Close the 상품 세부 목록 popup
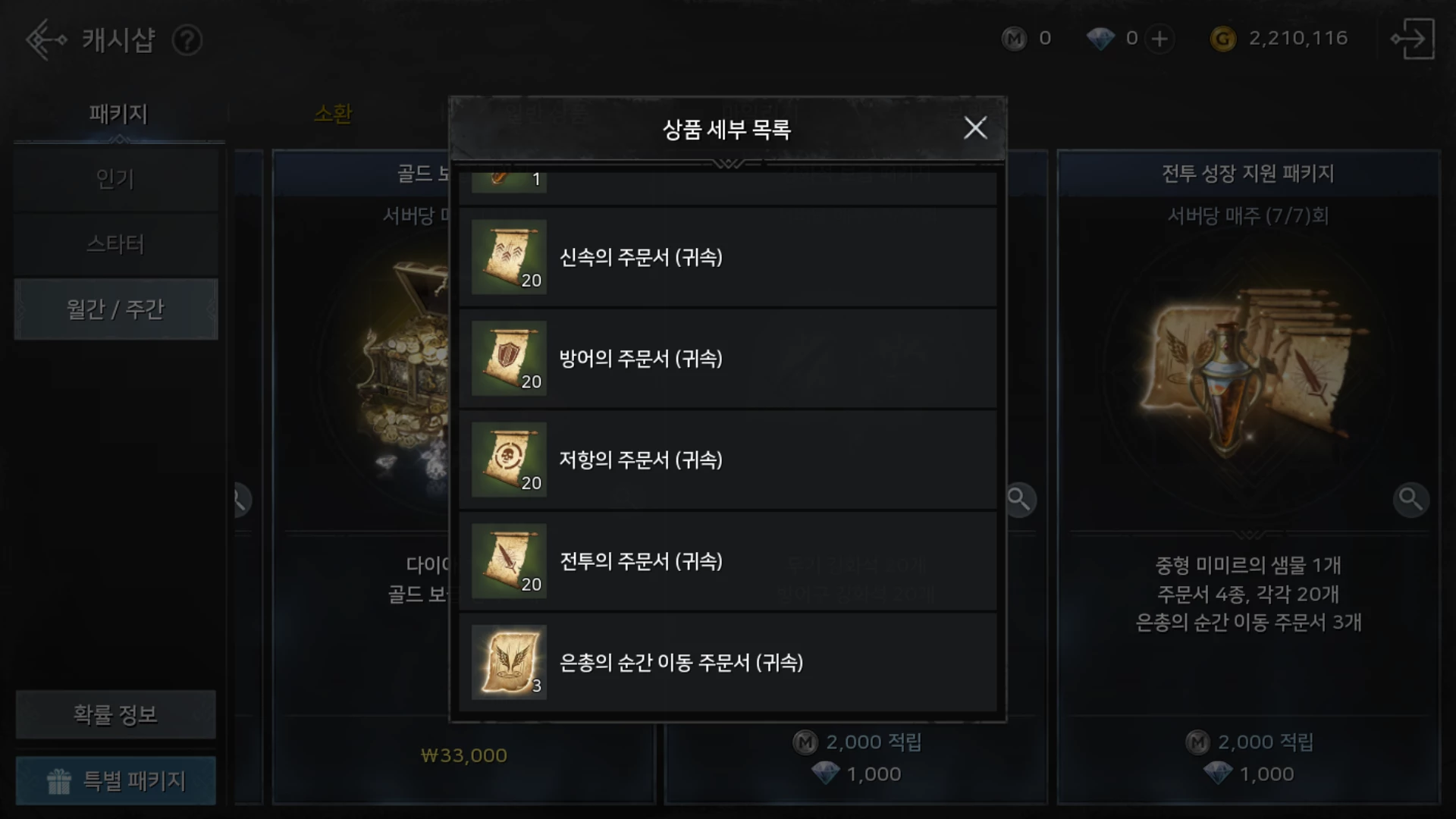 (x=975, y=128)
